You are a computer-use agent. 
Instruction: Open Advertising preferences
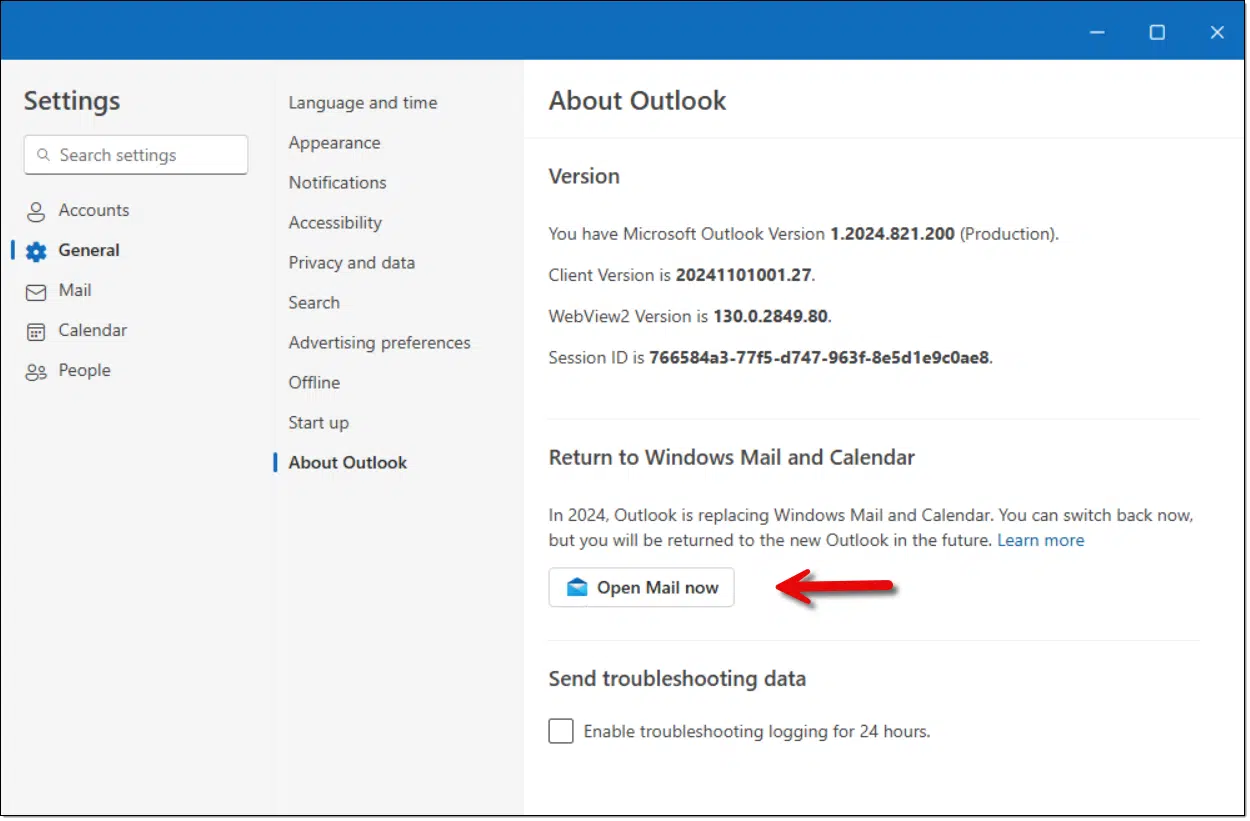pyautogui.click(x=379, y=342)
